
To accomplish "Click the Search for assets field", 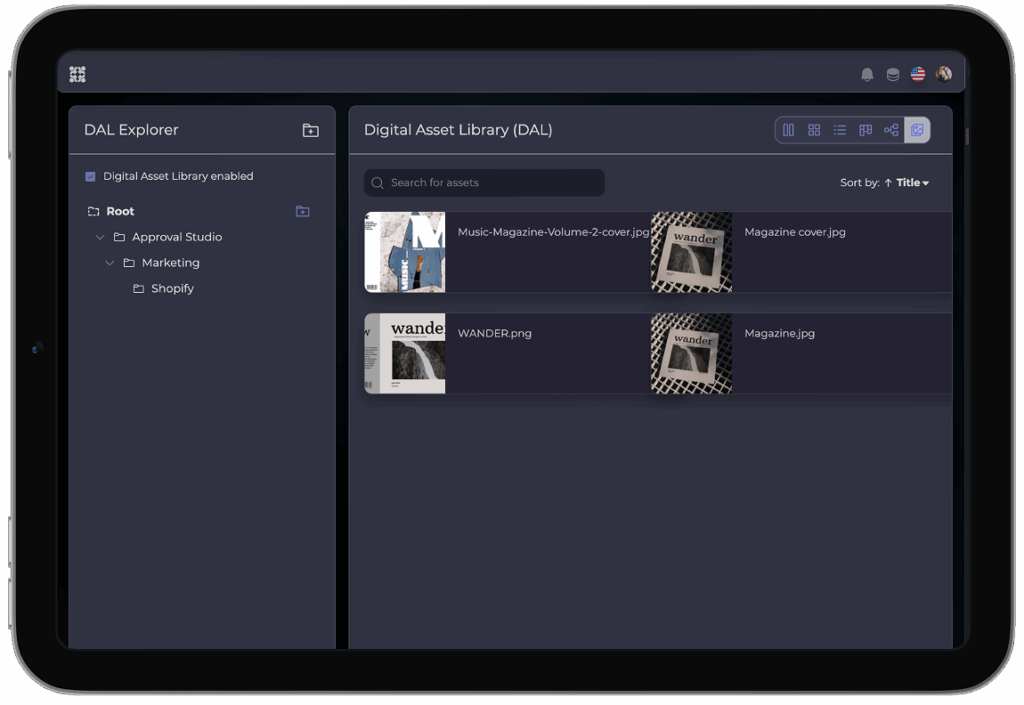I will coord(484,183).
